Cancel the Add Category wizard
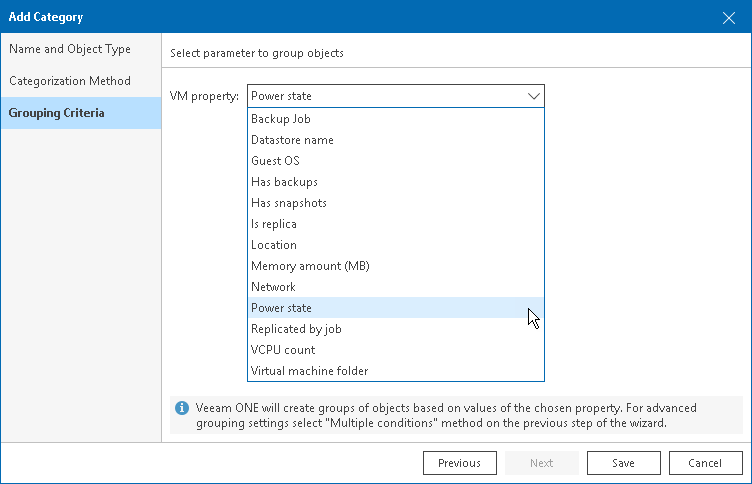Screen dimensions: 752x484 pyautogui.click(x=706, y=463)
